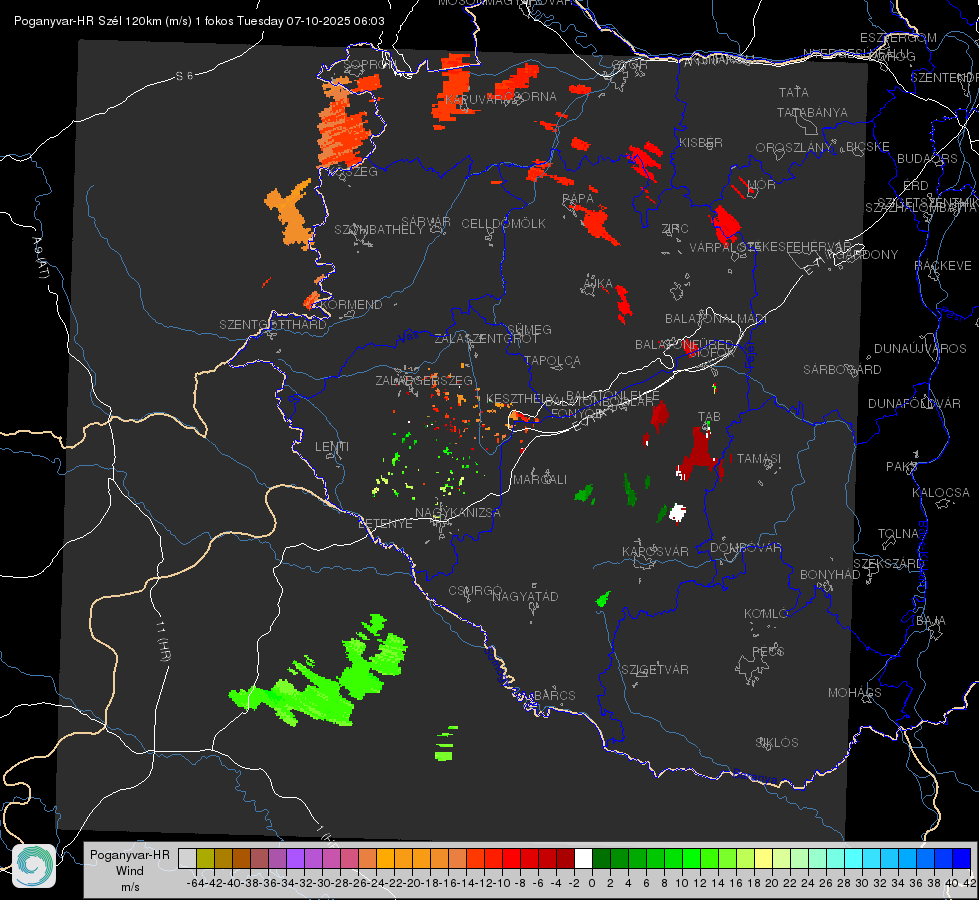Select the RACKEVE label
979x900 pixels.
pyautogui.click(x=943, y=266)
